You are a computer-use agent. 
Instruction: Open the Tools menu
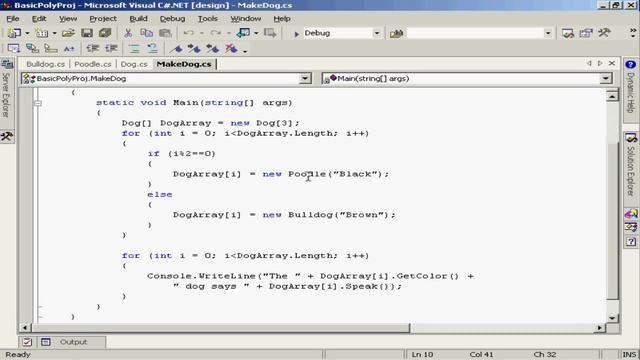[x=208, y=19]
